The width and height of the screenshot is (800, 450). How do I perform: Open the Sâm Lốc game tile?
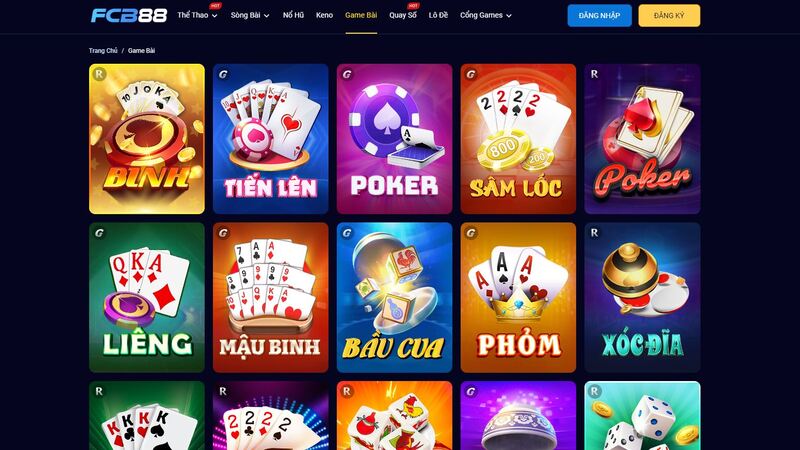(x=518, y=139)
